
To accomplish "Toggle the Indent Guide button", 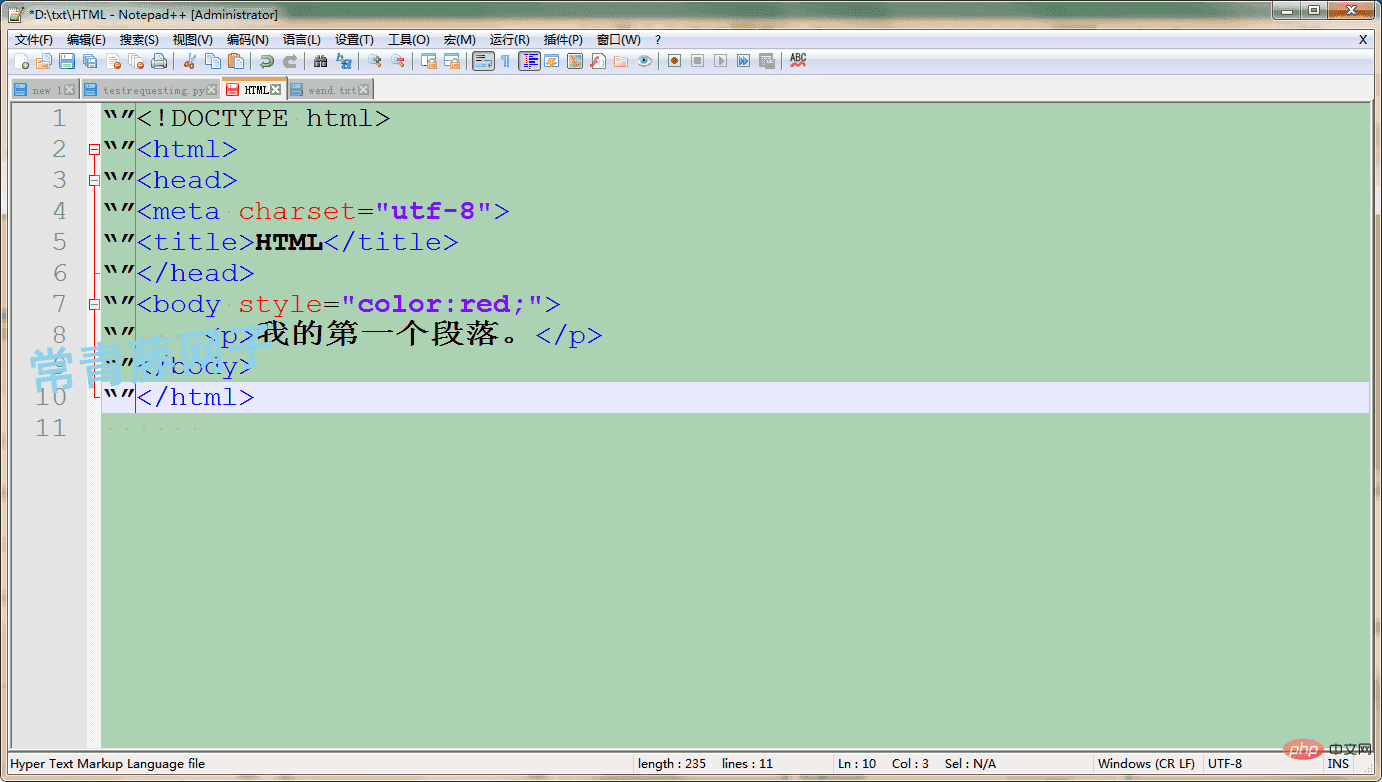I will click(529, 61).
